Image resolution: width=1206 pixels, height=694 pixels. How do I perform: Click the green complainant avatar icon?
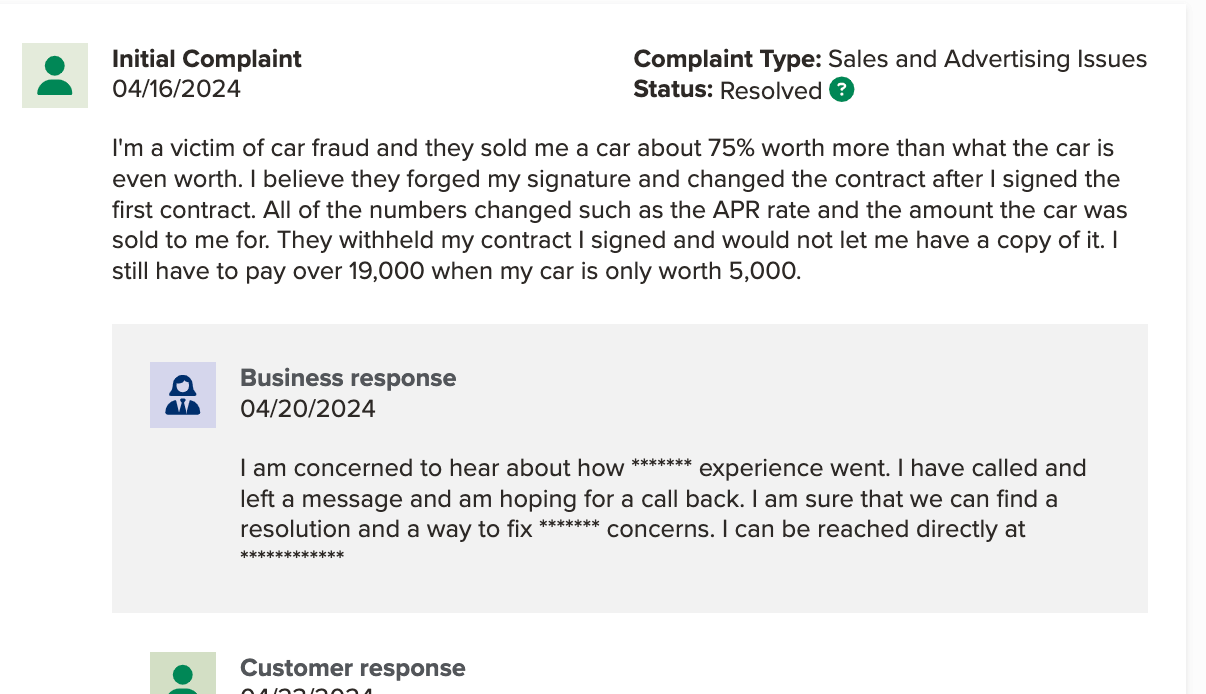(55, 76)
